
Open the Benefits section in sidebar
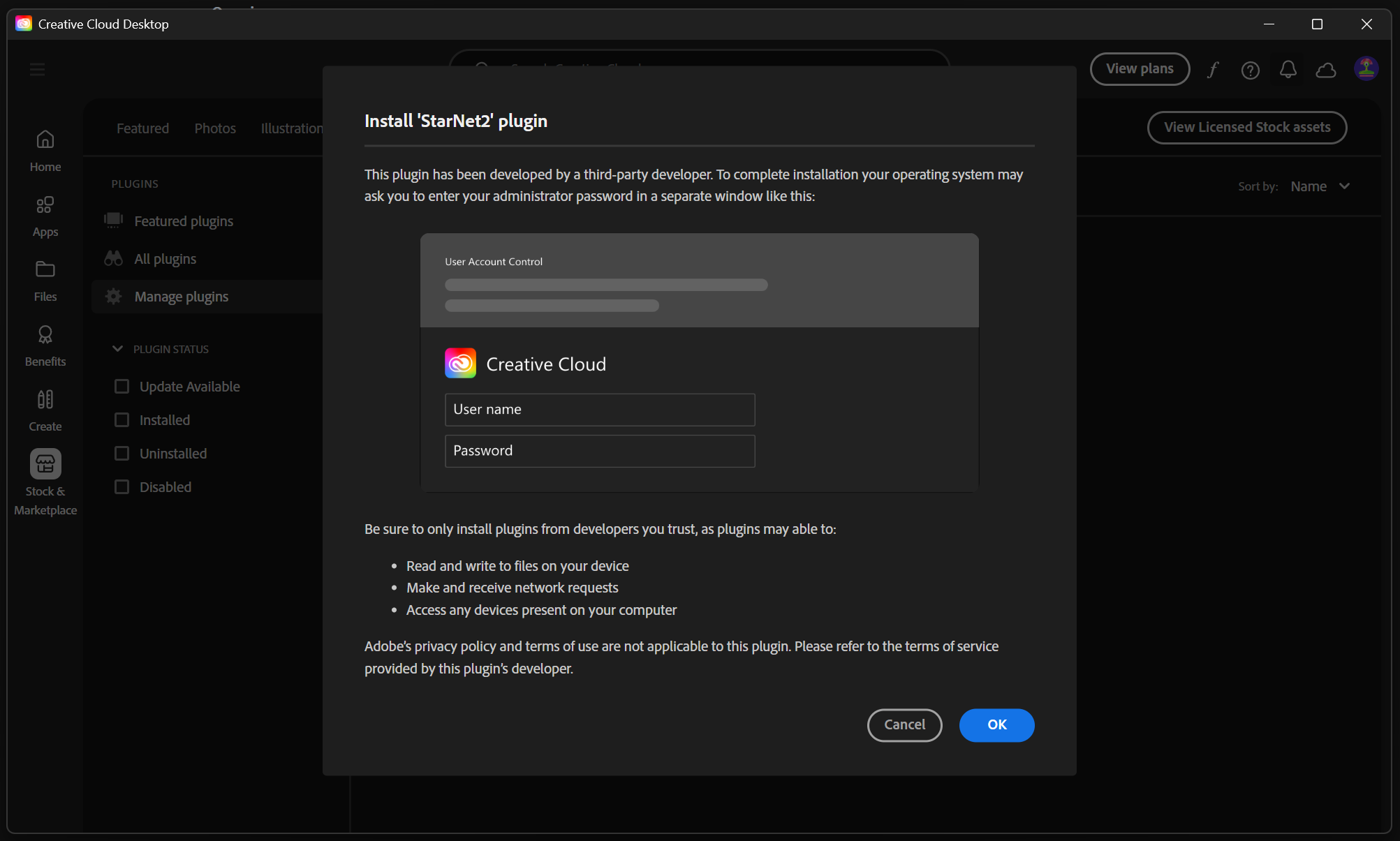pos(45,346)
